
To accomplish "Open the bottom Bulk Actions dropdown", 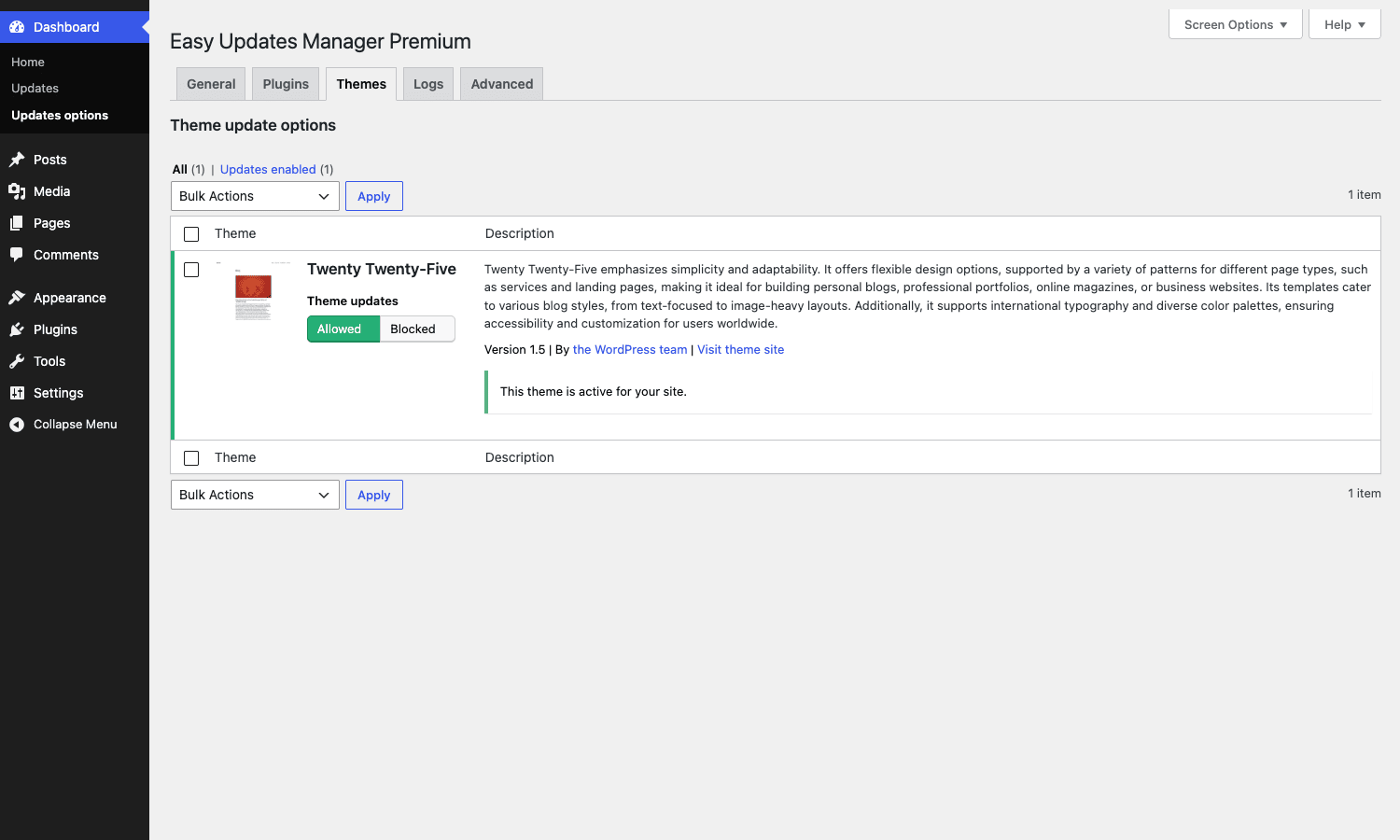I will point(255,495).
